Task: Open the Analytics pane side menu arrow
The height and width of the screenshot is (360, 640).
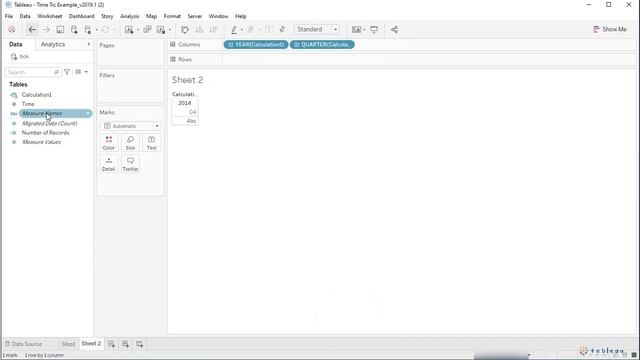Action: 89,44
